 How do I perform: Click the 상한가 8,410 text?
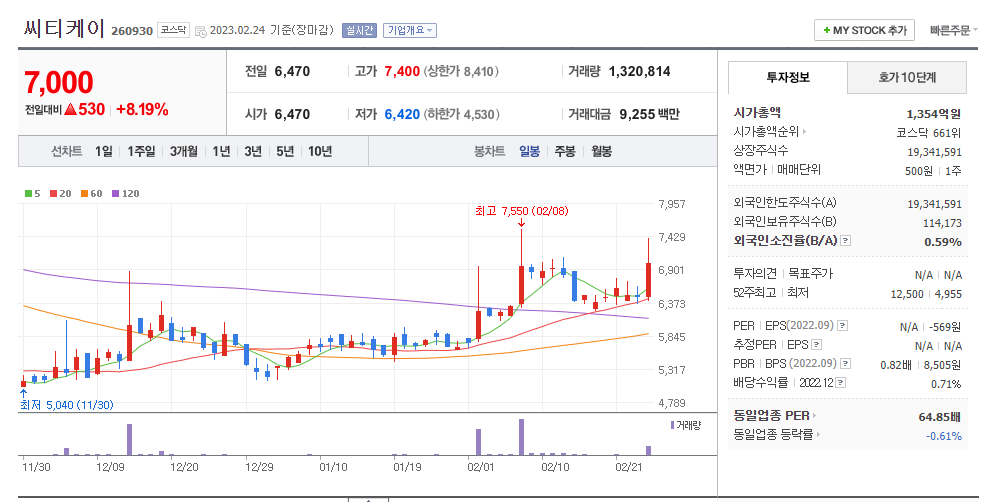point(461,71)
